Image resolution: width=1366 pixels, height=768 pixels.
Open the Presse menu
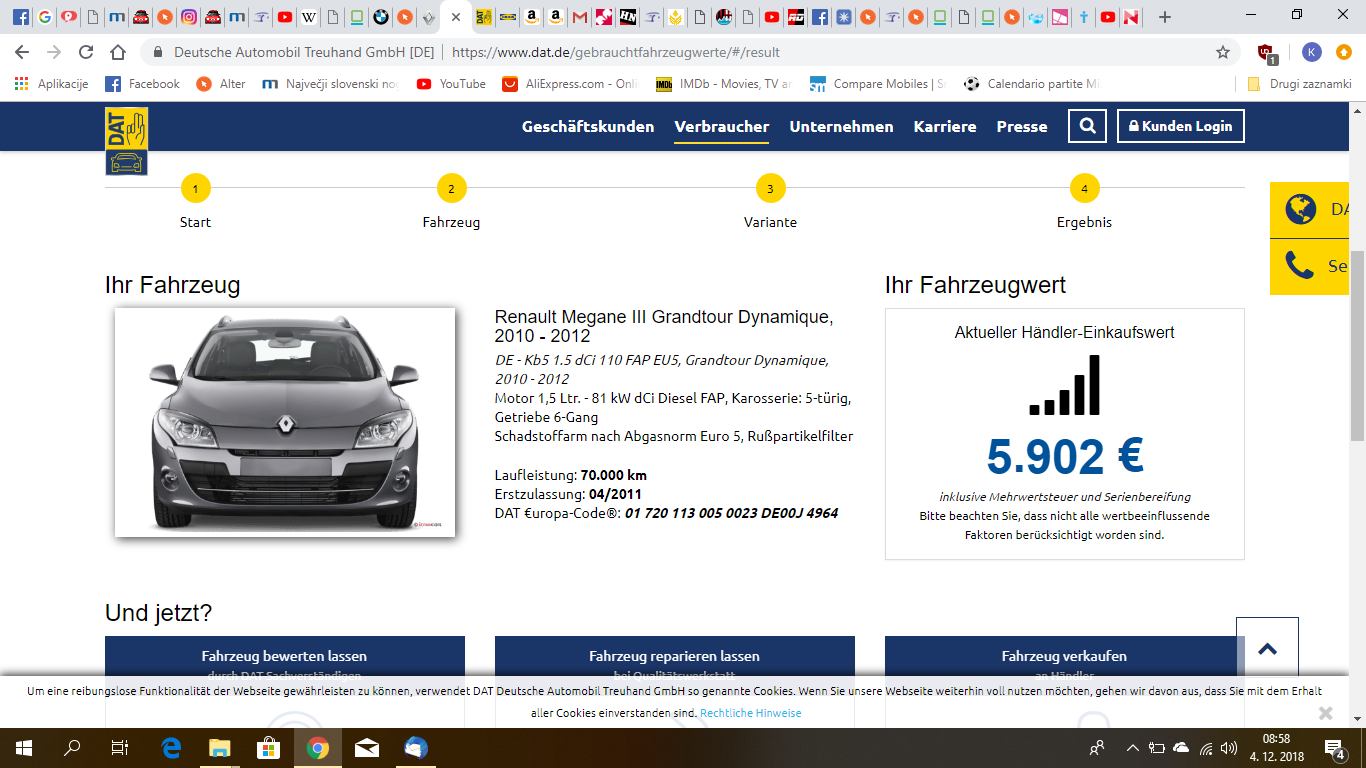click(x=1022, y=127)
